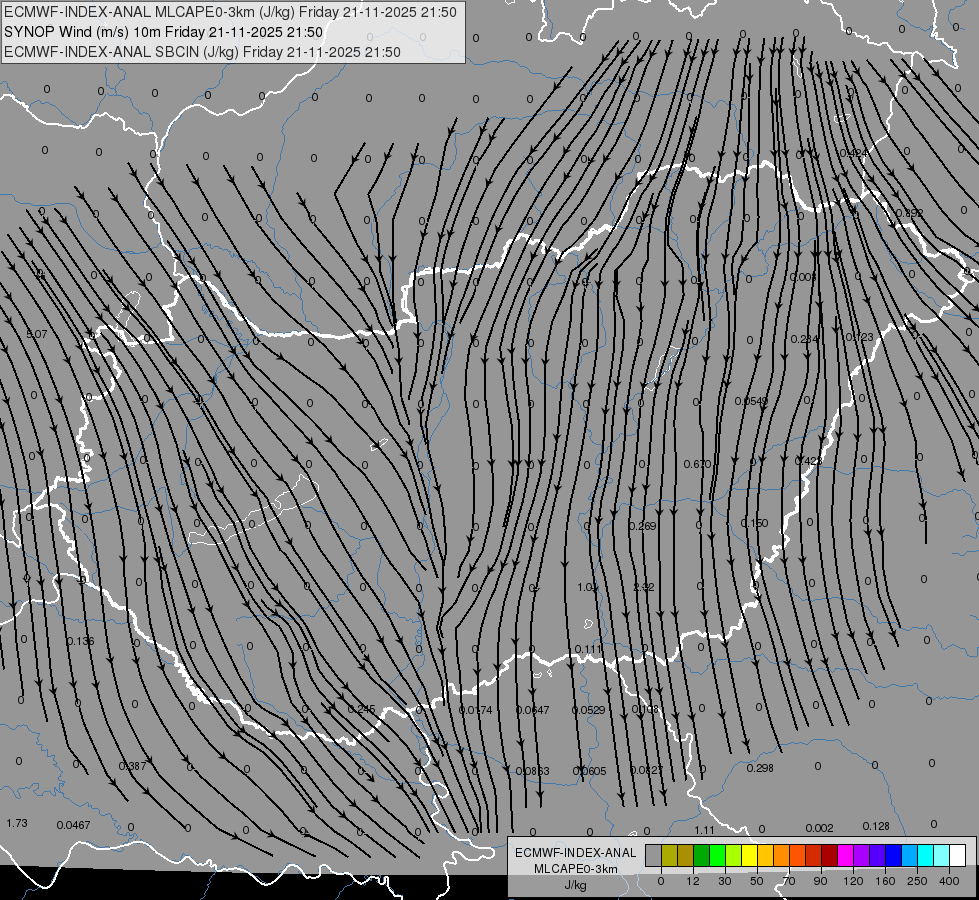Click the map value '0.234'
Image resolution: width=979 pixels, height=900 pixels.
click(x=804, y=339)
